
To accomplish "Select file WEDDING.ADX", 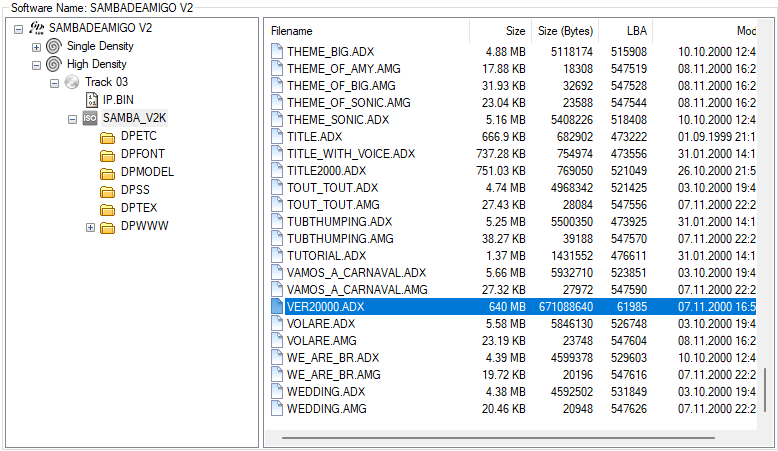I will 325,391.
